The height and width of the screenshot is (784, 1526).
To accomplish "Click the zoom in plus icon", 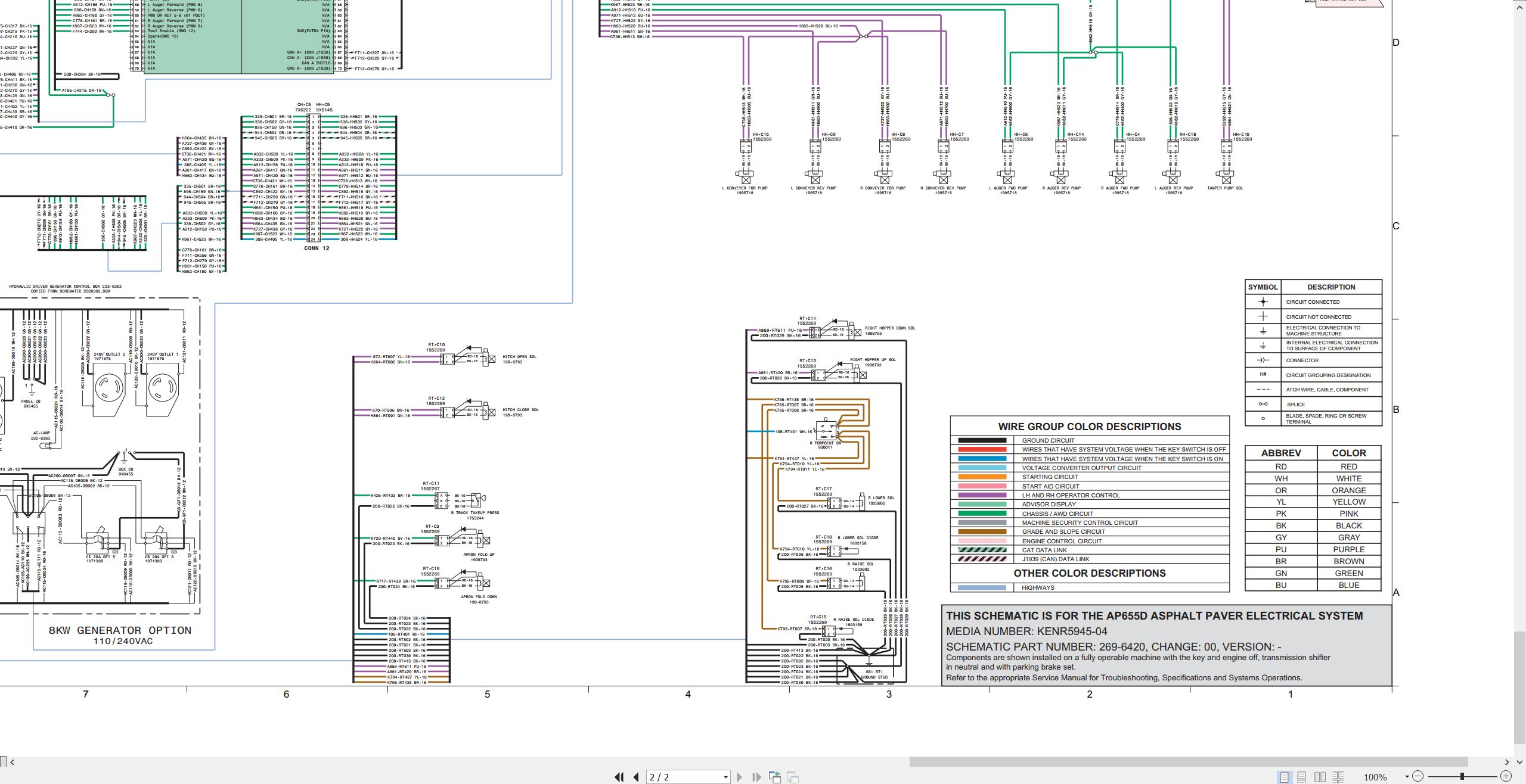I will point(1506,776).
